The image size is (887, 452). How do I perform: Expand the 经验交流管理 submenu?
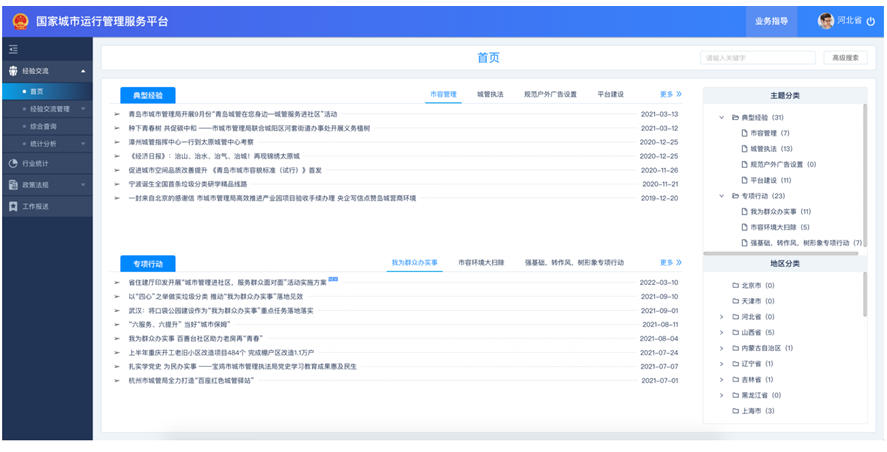point(83,109)
